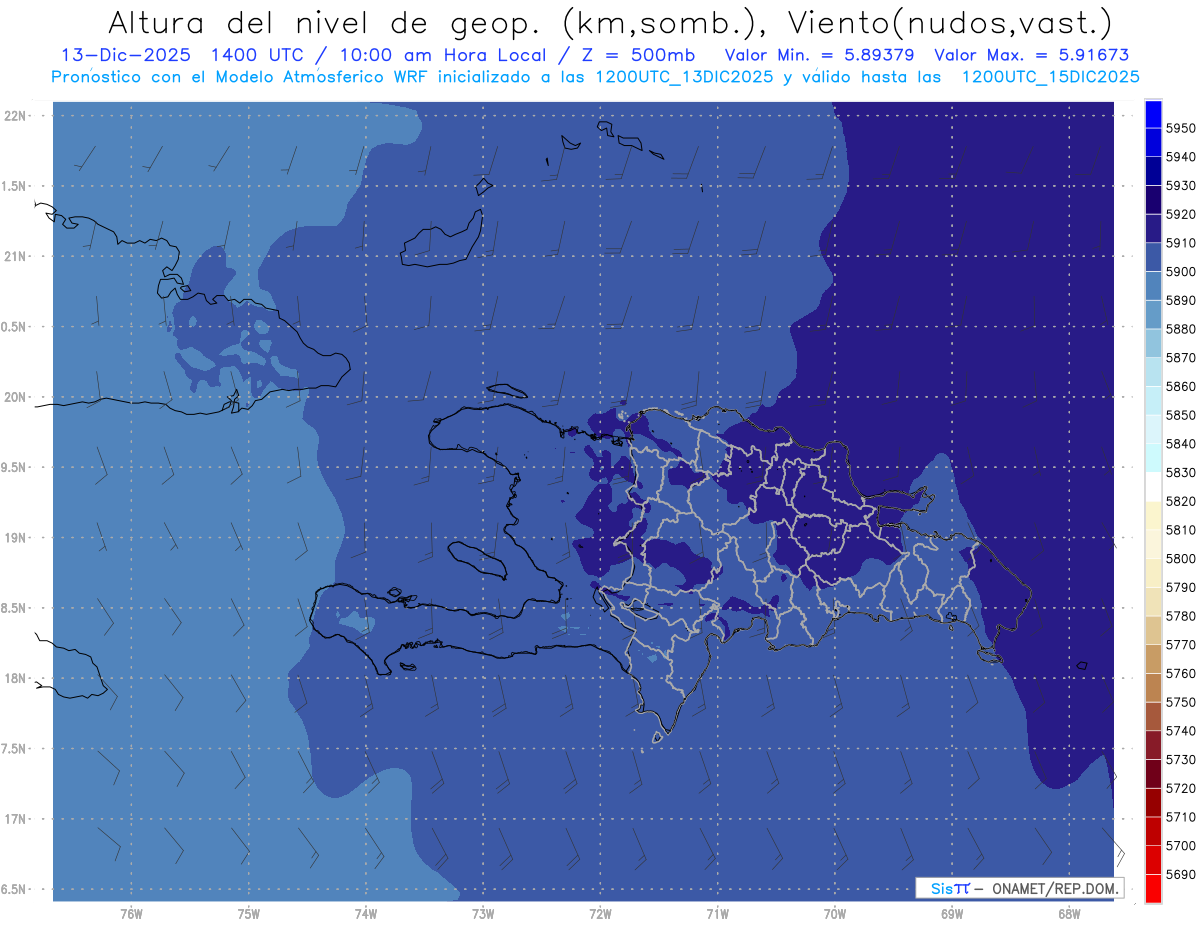Click the '5850' legend value
Screen dimensions: 1200x927
pos(1181,415)
